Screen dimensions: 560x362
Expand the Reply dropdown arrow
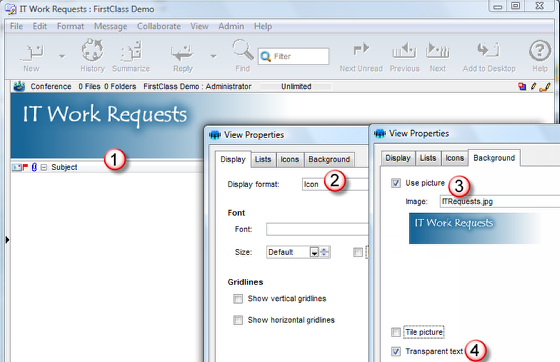tap(213, 56)
